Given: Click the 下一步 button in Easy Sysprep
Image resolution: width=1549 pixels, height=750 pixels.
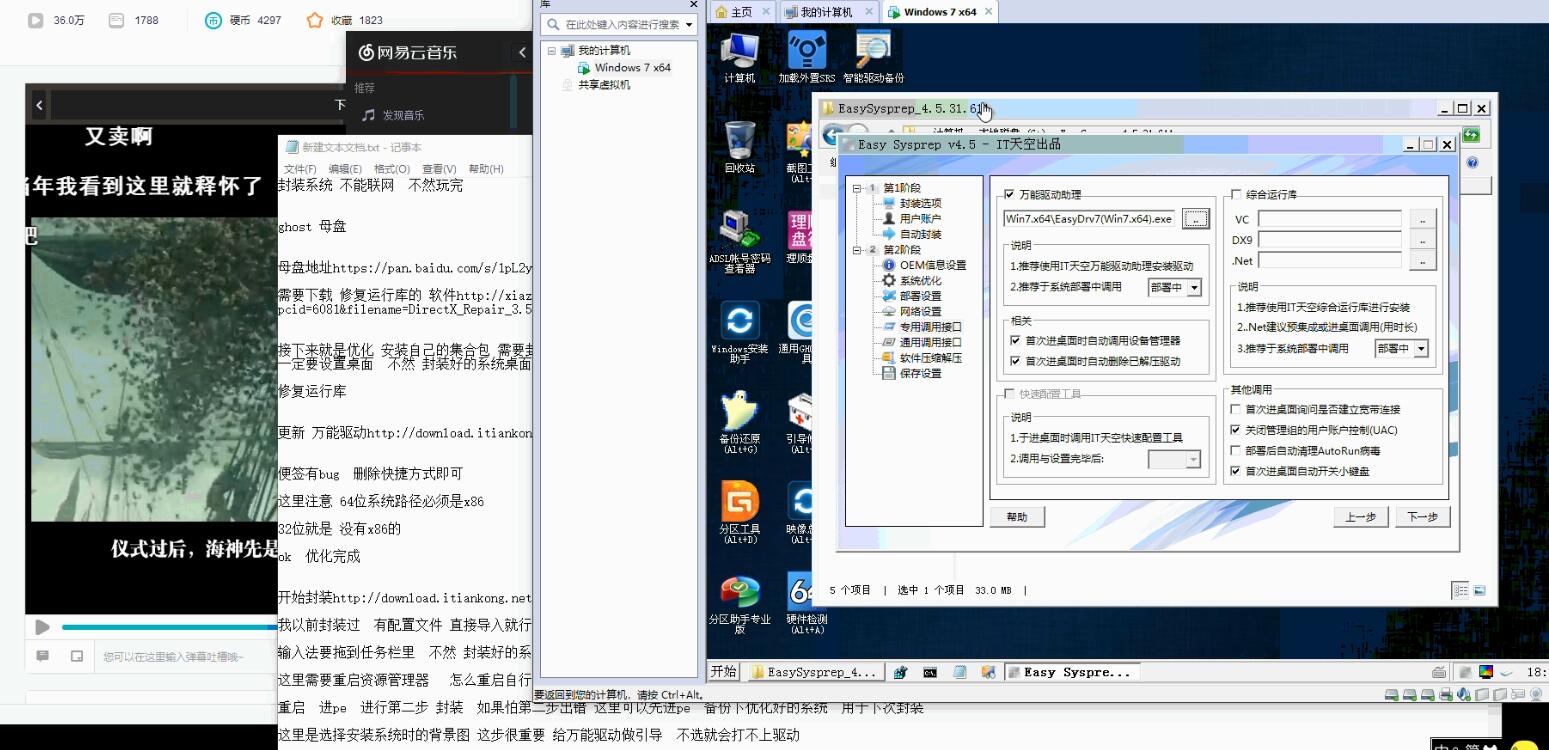Looking at the screenshot, I should point(1421,517).
